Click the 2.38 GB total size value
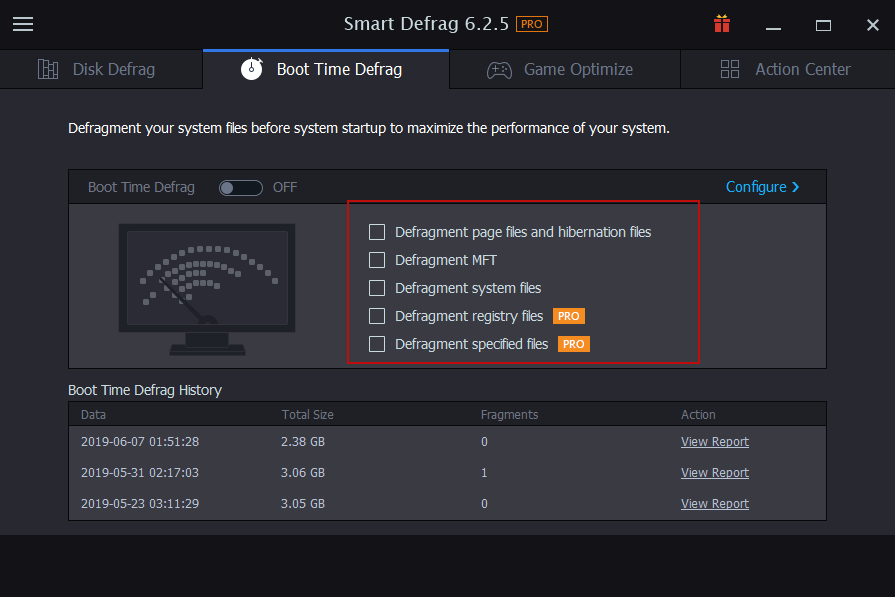 (x=303, y=442)
